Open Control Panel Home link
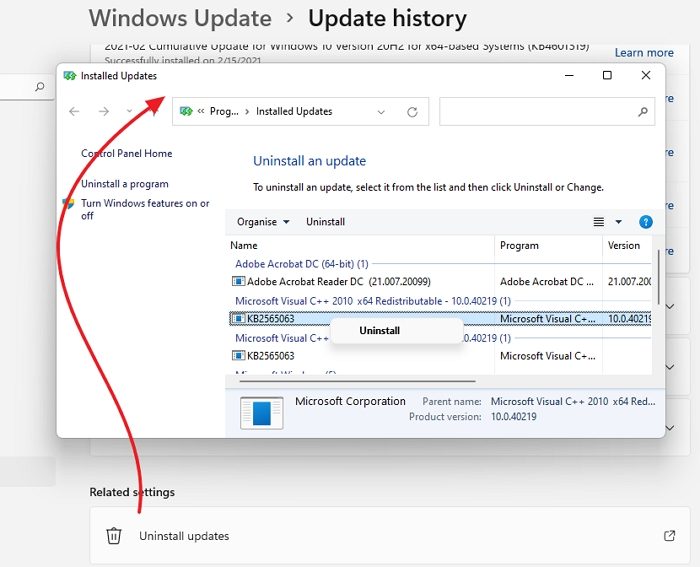This screenshot has width=700, height=567. [x=126, y=154]
